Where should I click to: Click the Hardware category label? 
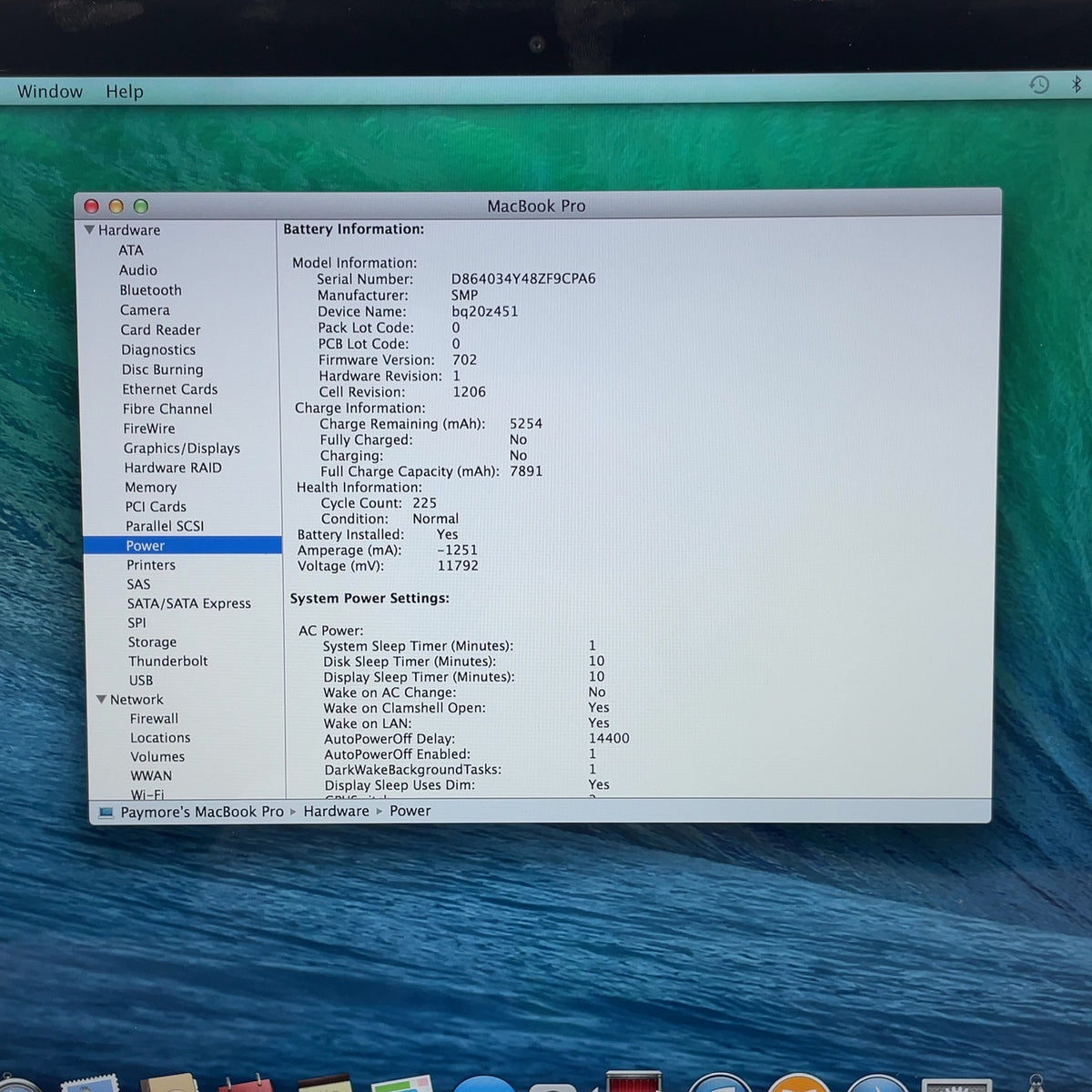pos(129,230)
